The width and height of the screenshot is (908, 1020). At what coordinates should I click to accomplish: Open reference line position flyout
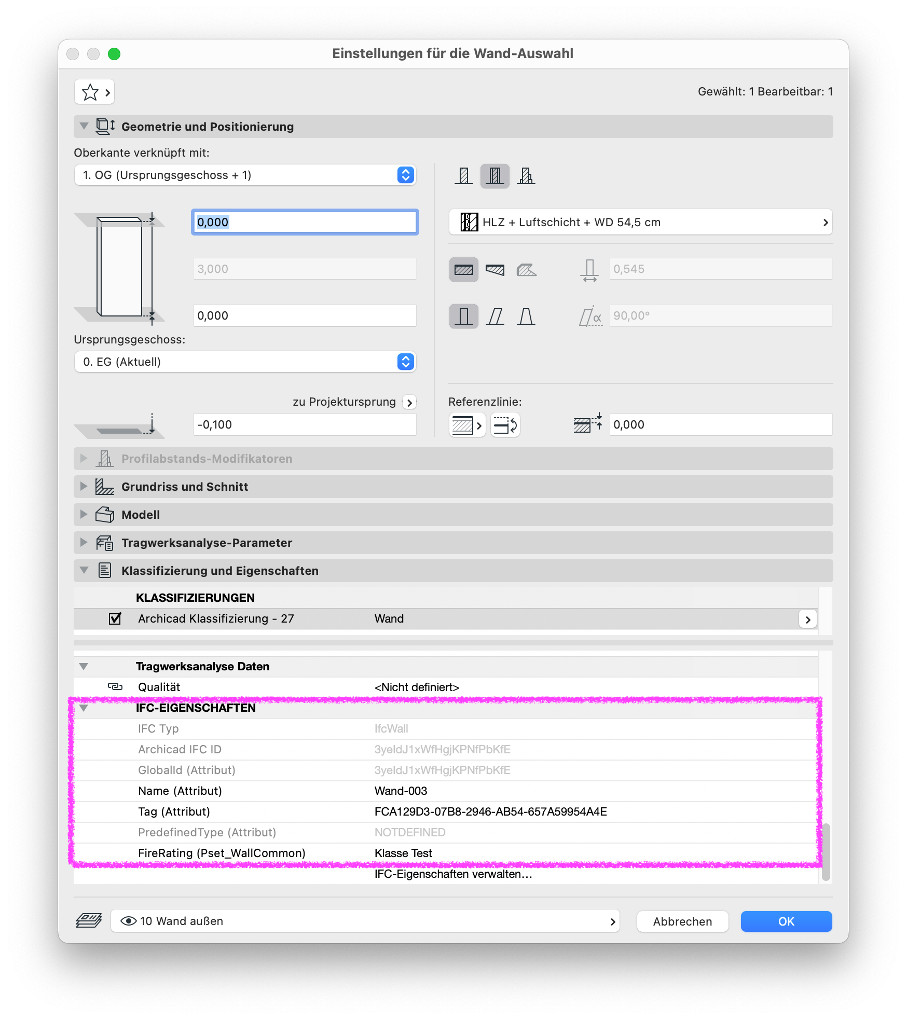467,425
